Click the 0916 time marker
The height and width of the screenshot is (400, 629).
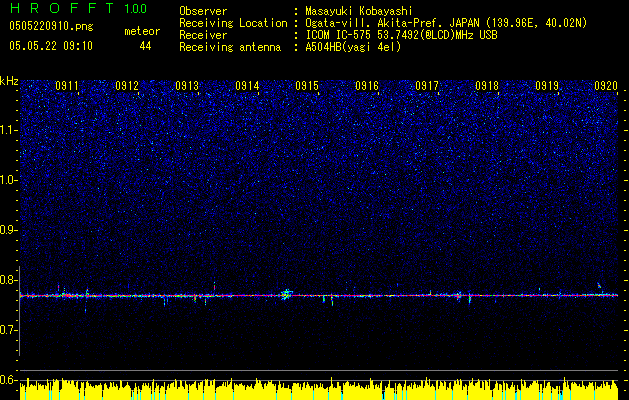point(367,86)
